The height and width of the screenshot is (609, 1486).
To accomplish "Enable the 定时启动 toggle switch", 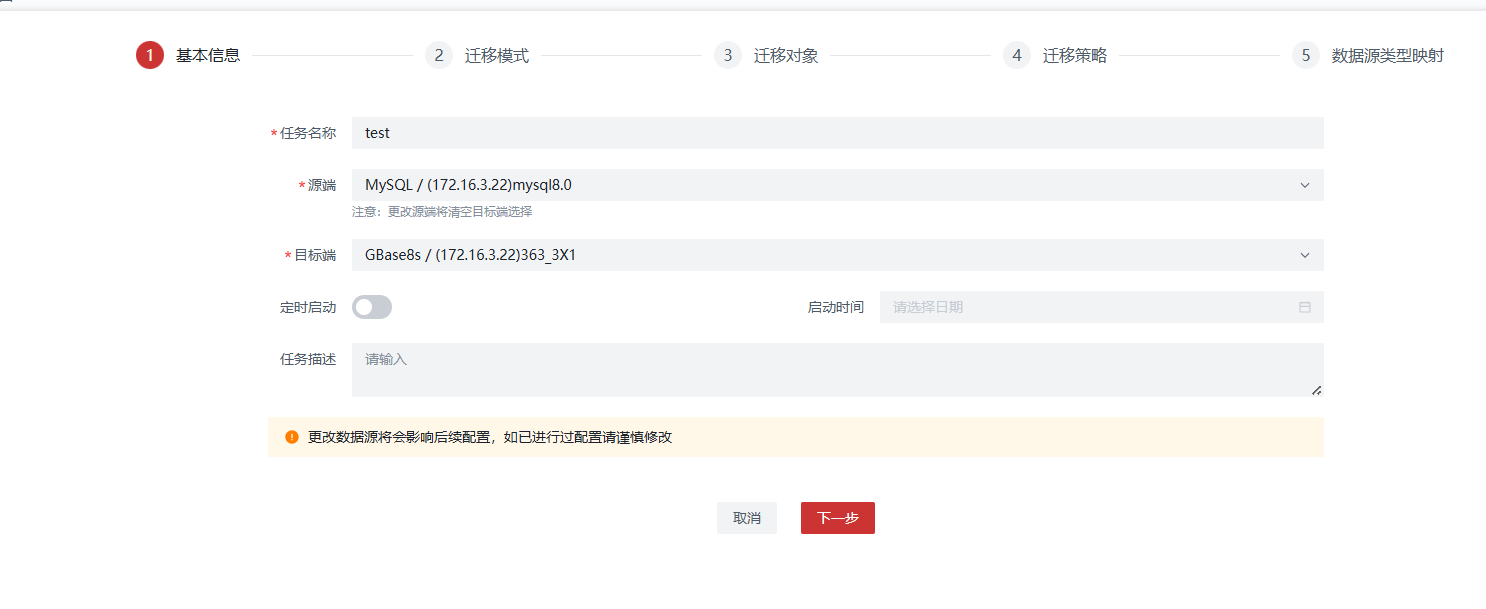I will click(x=372, y=307).
